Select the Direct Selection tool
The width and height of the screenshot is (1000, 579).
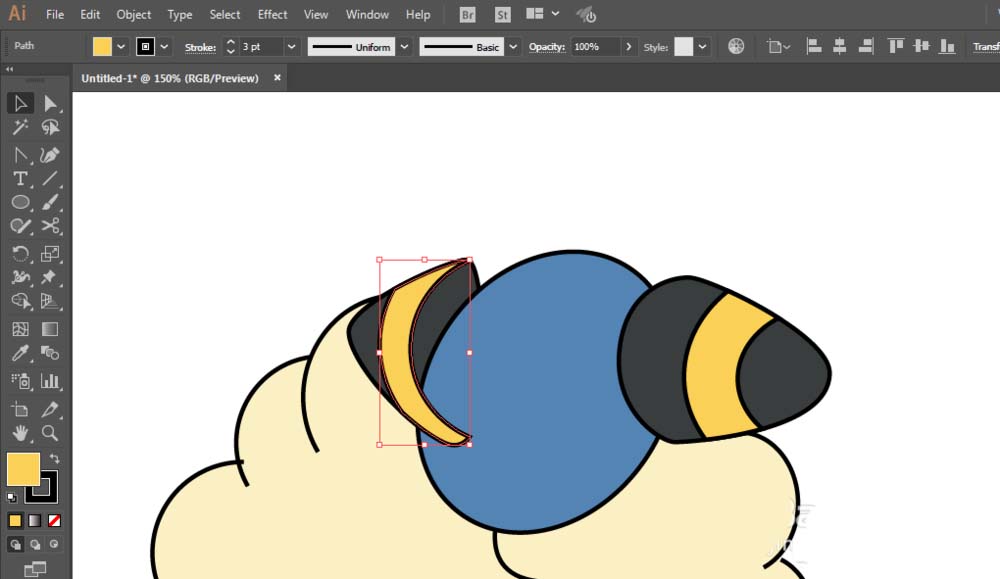point(50,103)
